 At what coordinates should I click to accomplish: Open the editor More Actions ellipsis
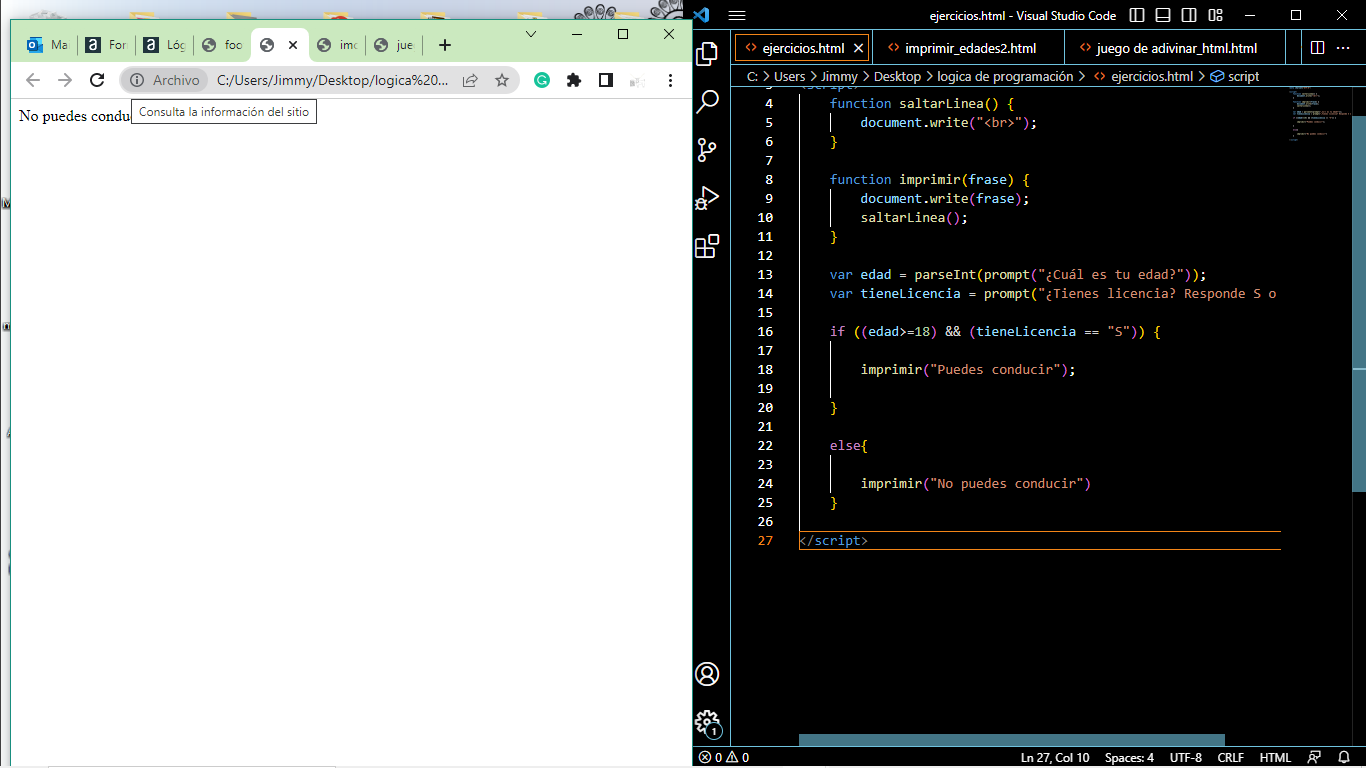pos(1345,47)
